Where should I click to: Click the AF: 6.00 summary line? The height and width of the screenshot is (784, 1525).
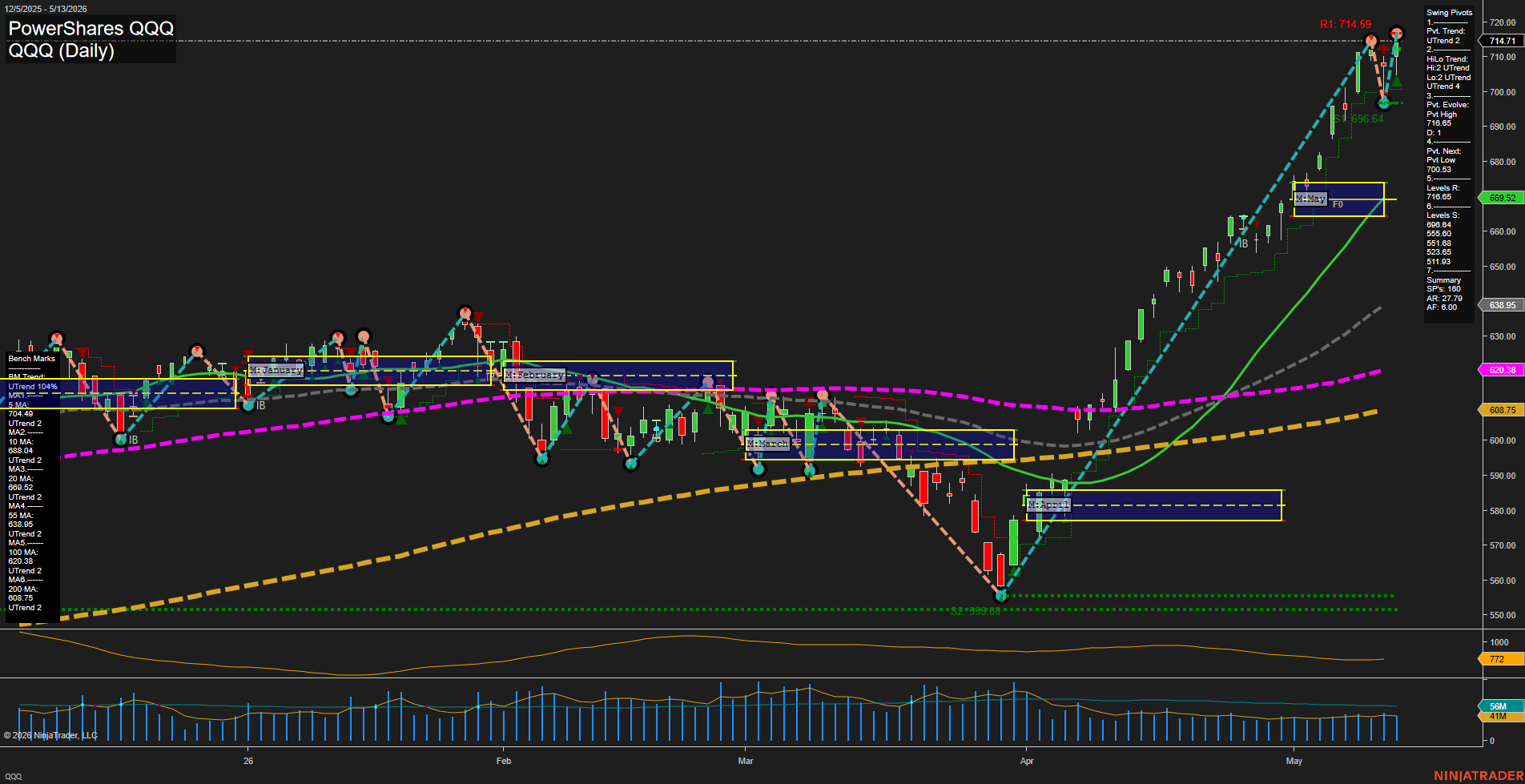tap(1442, 308)
